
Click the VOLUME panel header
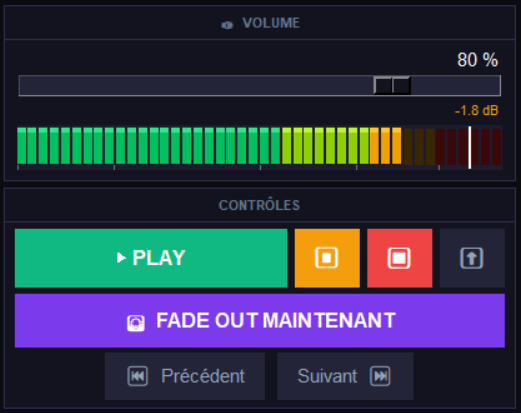pyautogui.click(x=260, y=23)
